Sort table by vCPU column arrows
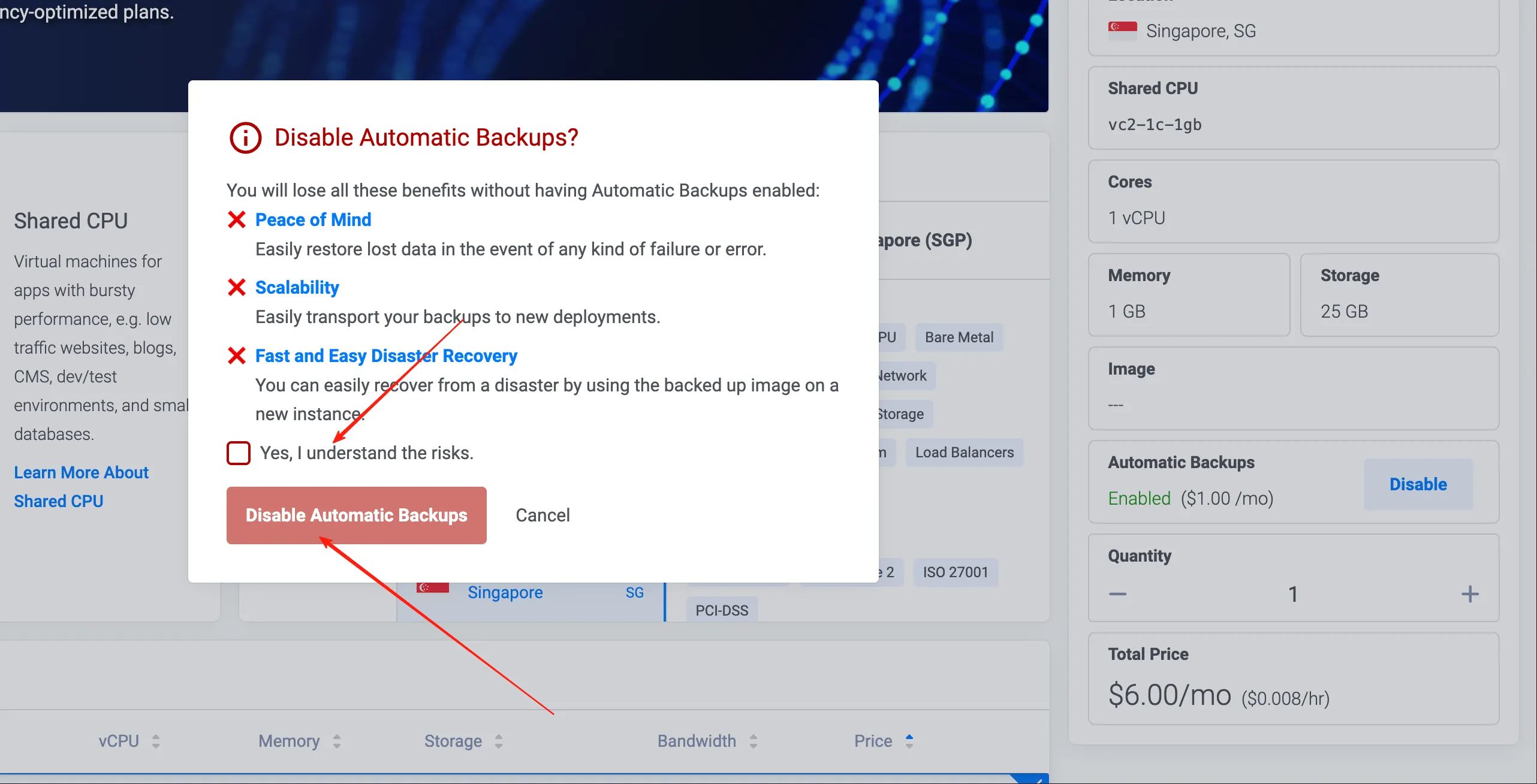 (156, 741)
